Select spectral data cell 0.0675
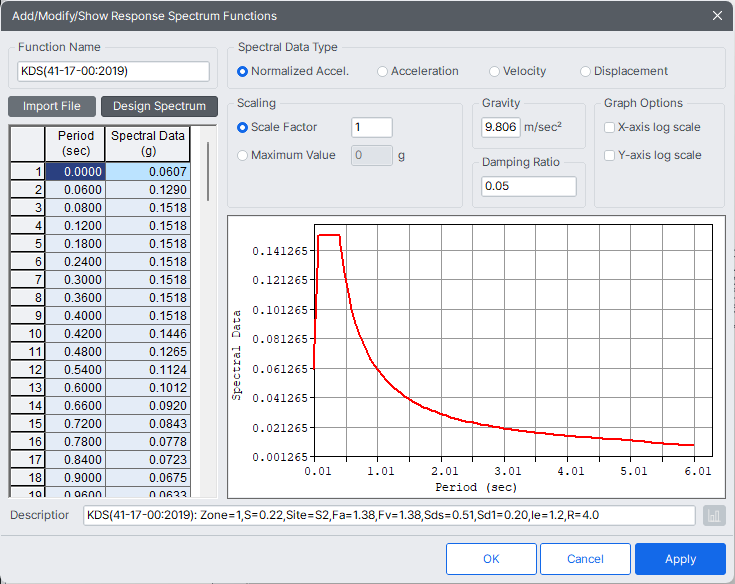Image resolution: width=735 pixels, height=584 pixels. (x=148, y=478)
